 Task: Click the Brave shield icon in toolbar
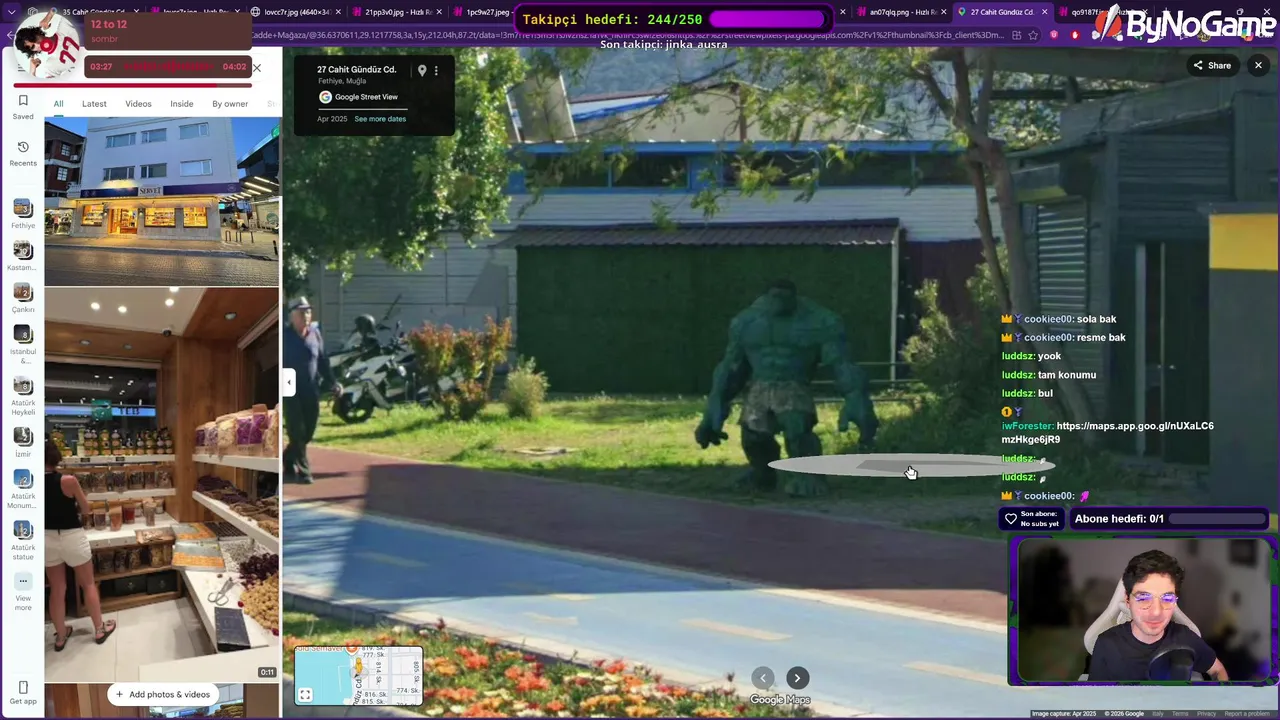coord(1054,35)
